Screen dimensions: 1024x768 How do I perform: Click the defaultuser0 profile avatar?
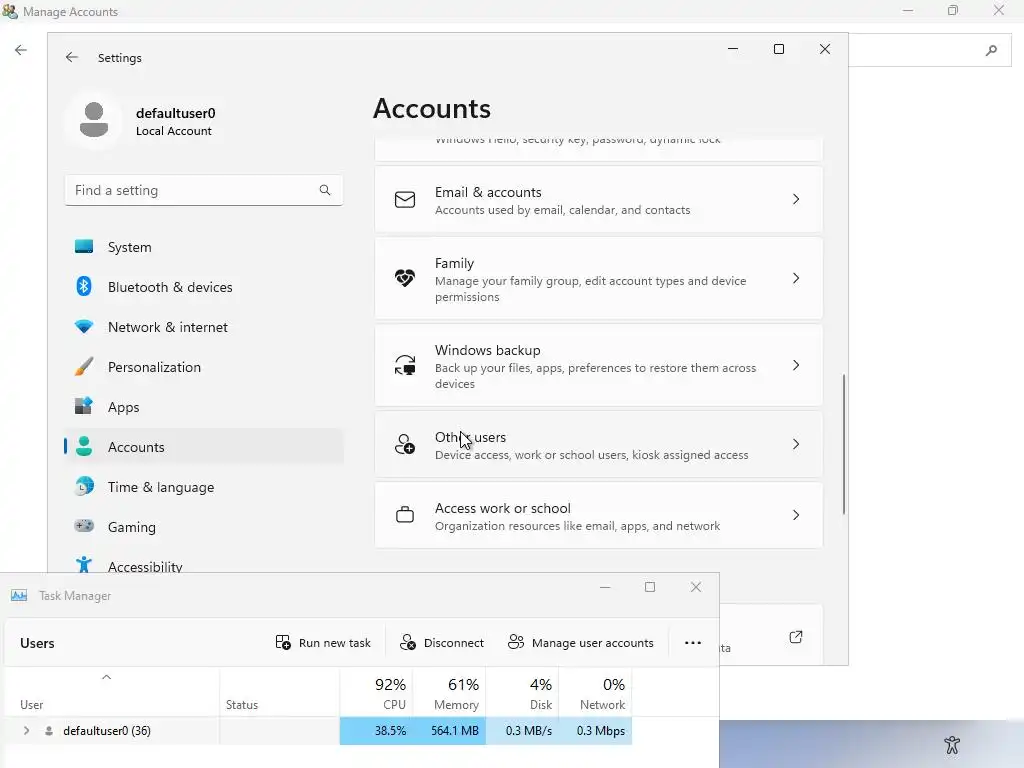[93, 120]
